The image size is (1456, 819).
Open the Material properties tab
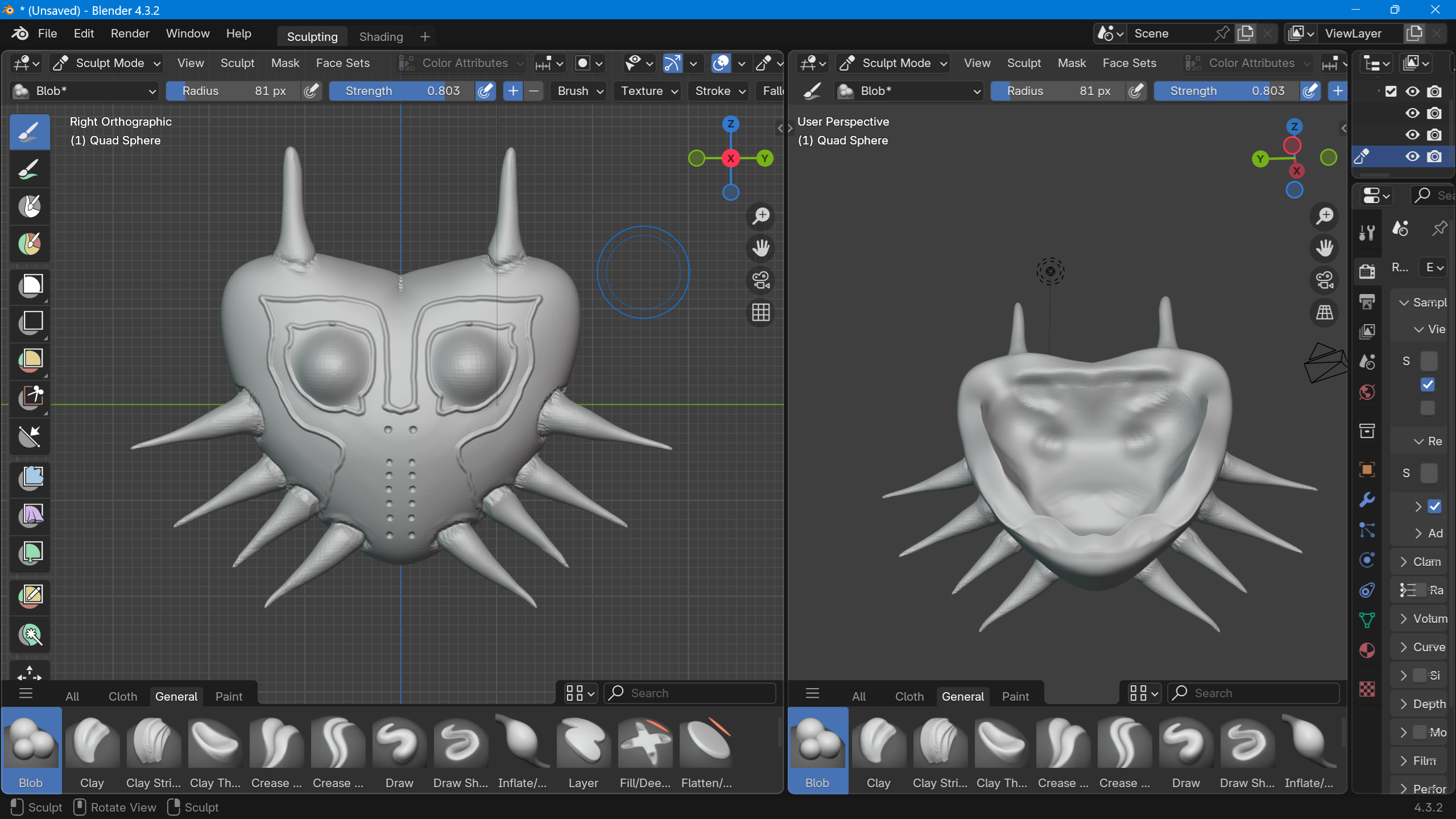(1367, 650)
